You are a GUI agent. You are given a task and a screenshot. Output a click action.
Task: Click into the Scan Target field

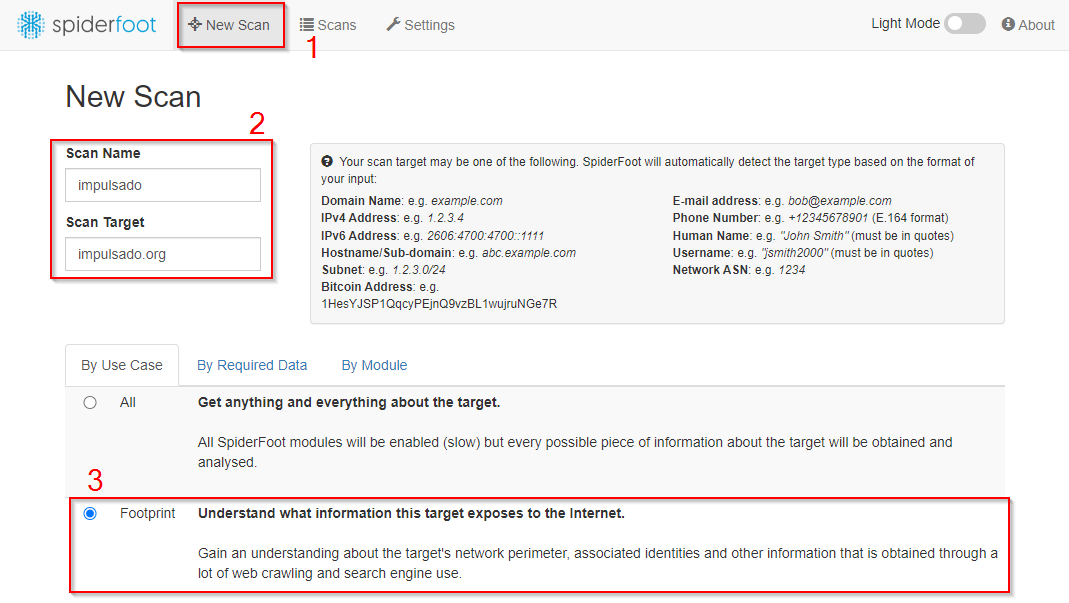click(163, 254)
